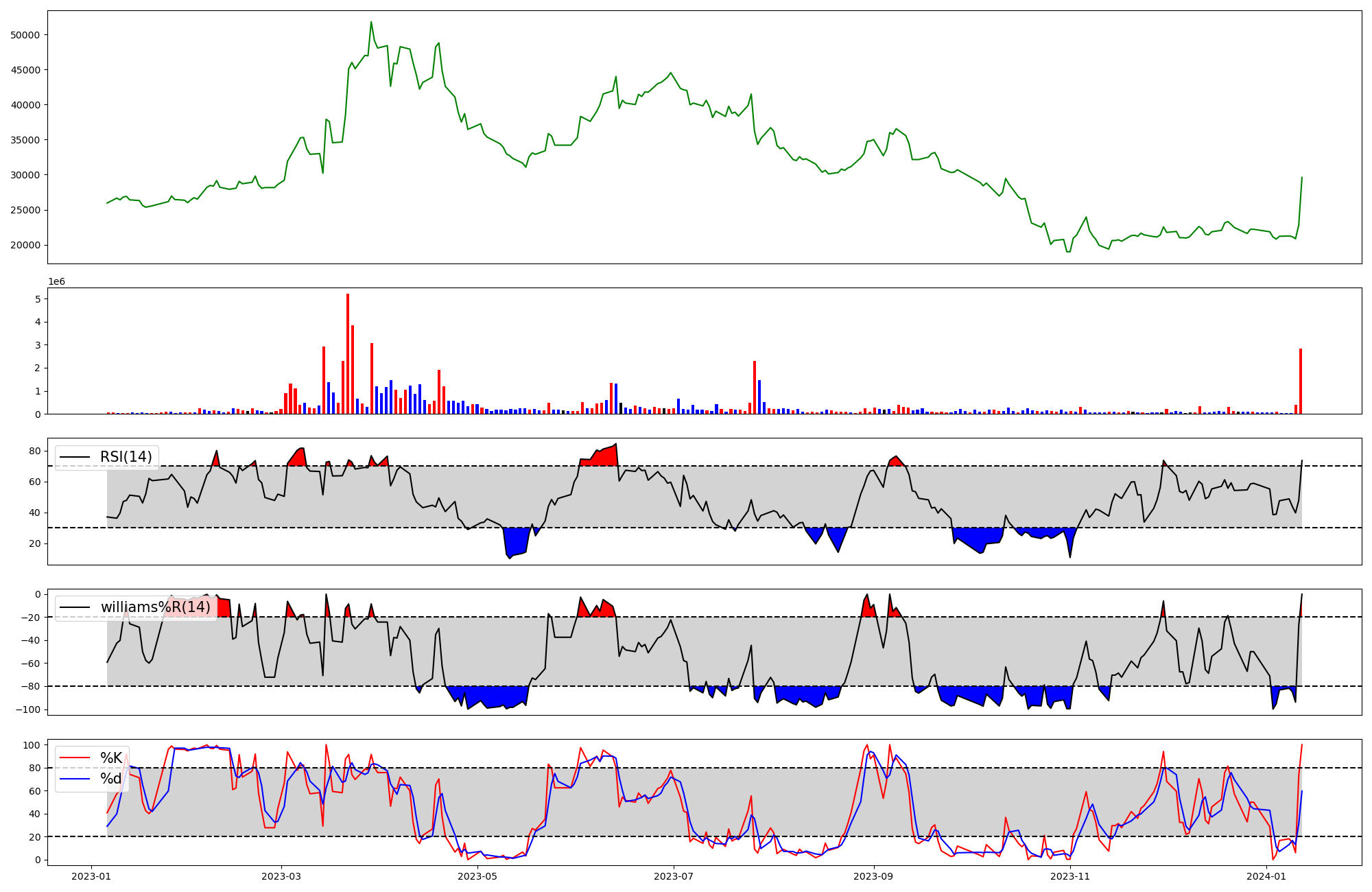Click the 2024-01 x-axis date label

pos(1266,876)
